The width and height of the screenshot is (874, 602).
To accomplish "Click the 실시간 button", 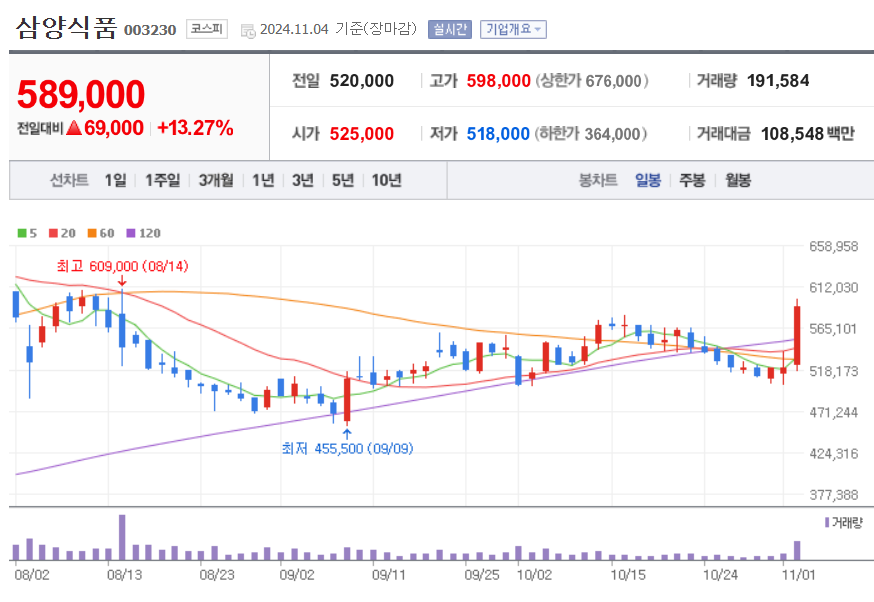I will [x=450, y=29].
